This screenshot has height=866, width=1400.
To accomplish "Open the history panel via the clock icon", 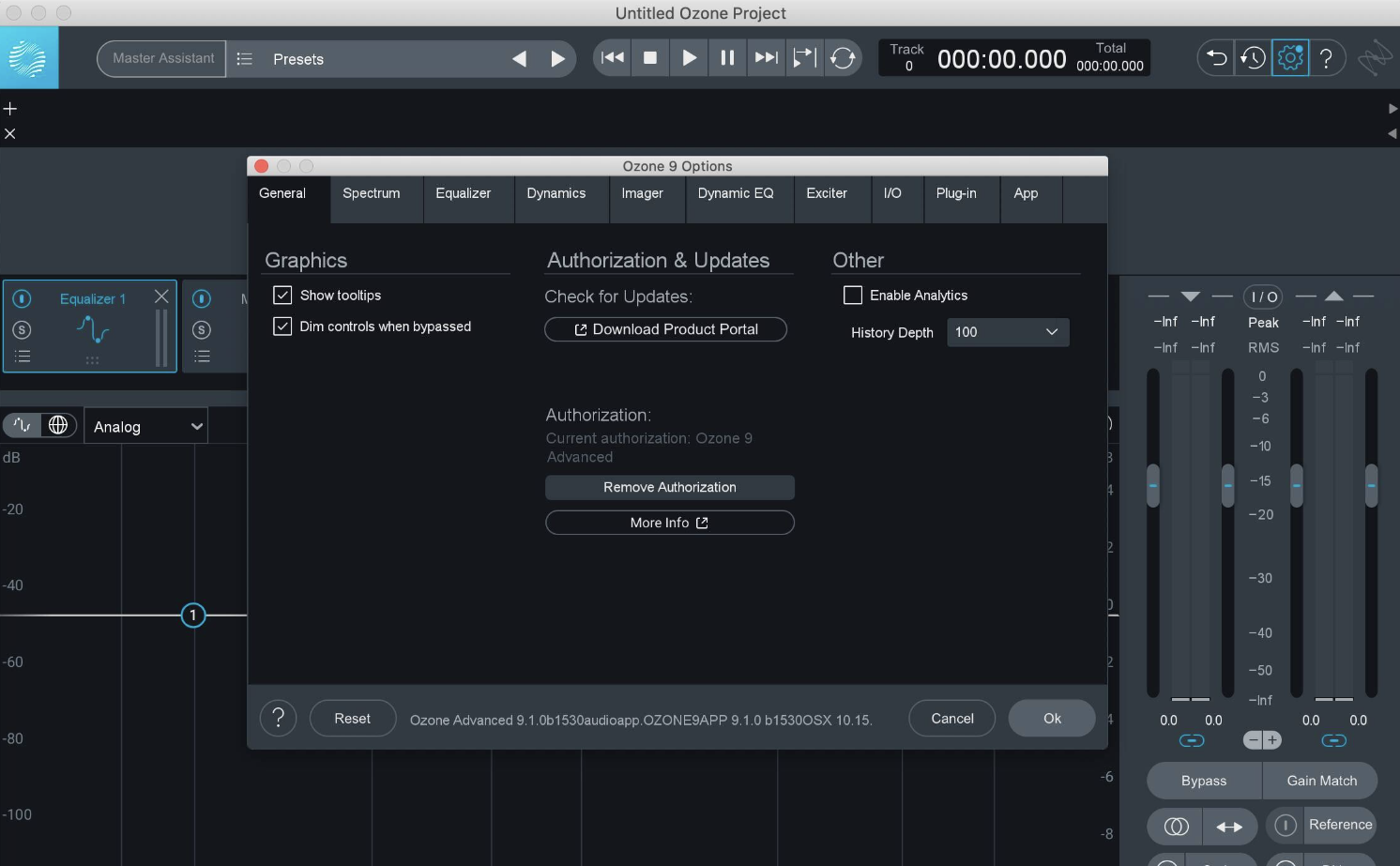I will point(1252,57).
